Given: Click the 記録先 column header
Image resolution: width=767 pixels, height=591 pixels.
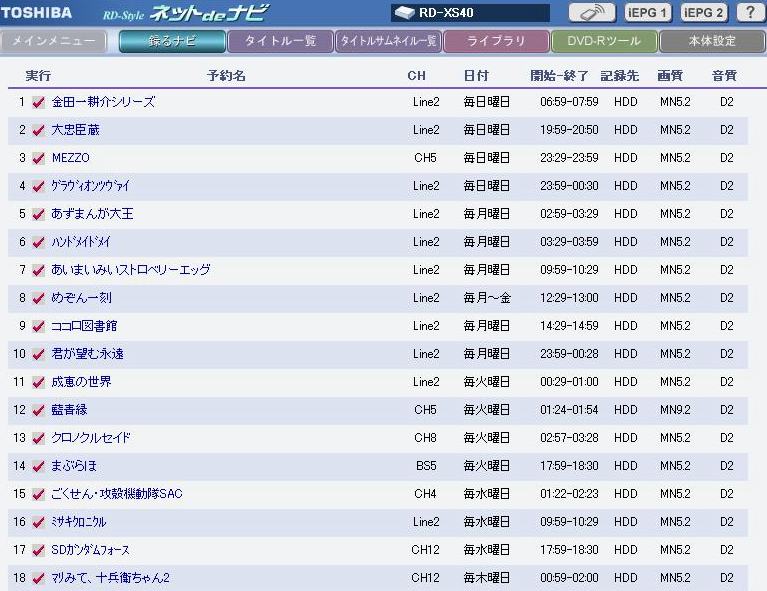Looking at the screenshot, I should tap(620, 76).
